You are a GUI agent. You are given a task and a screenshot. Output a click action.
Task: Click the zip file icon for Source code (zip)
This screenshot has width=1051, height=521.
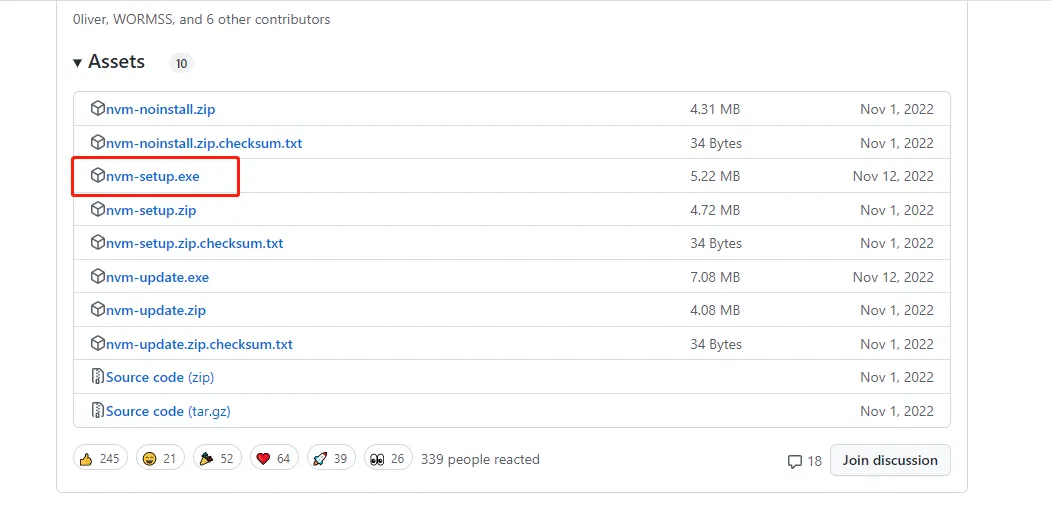pos(98,377)
